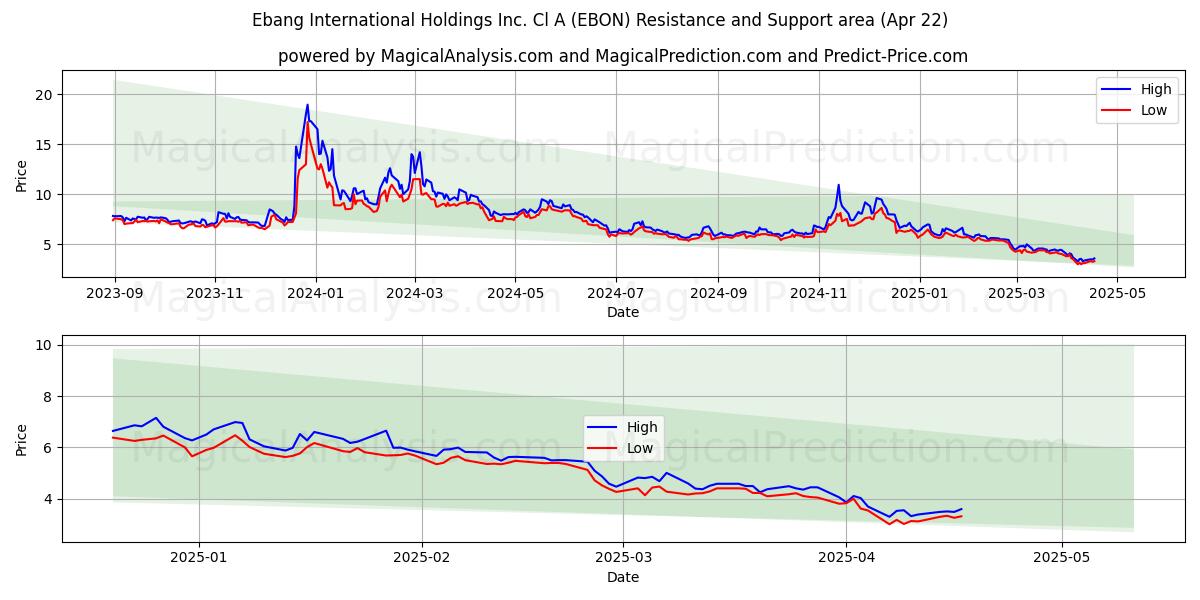This screenshot has width=1200, height=600.
Task: Click the bottom chart '2025-04' tick label
Action: pyautogui.click(x=846, y=558)
